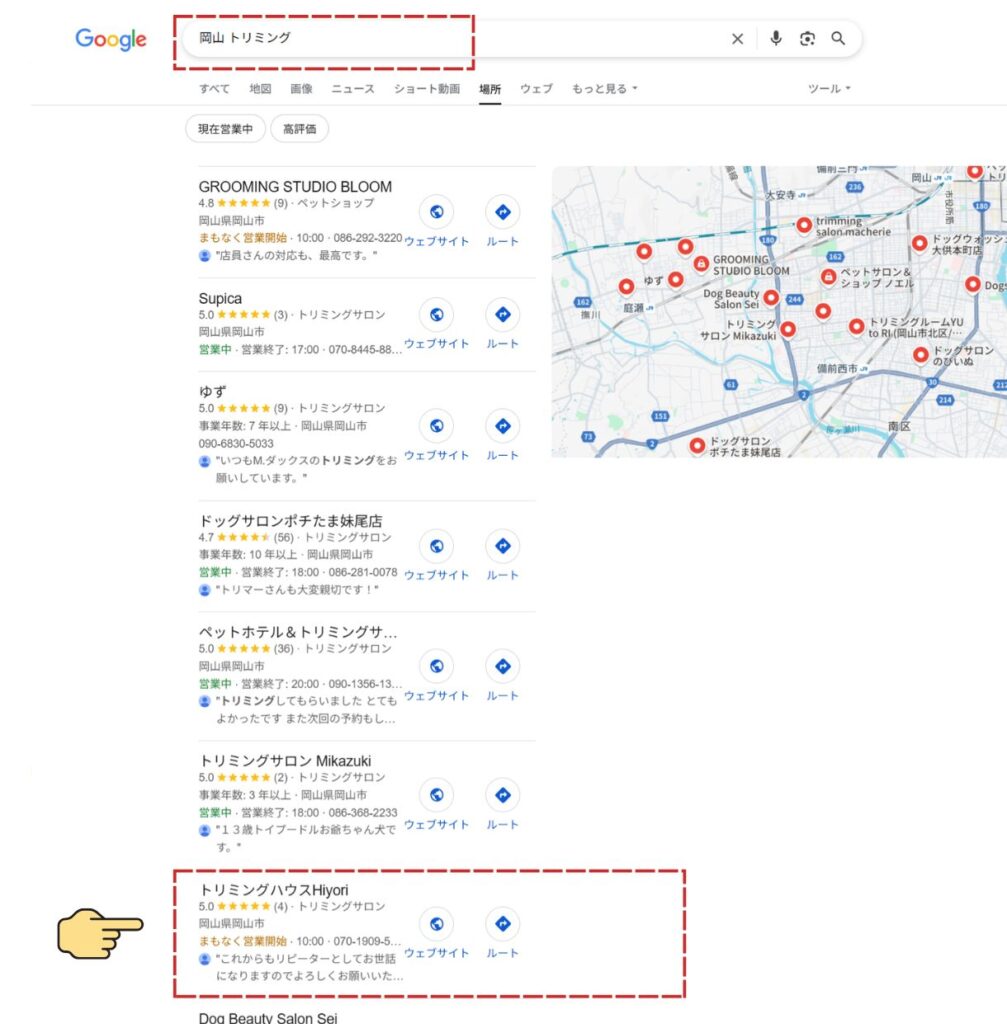Select GROOMING STUDIO BLOOM map pin

701,263
